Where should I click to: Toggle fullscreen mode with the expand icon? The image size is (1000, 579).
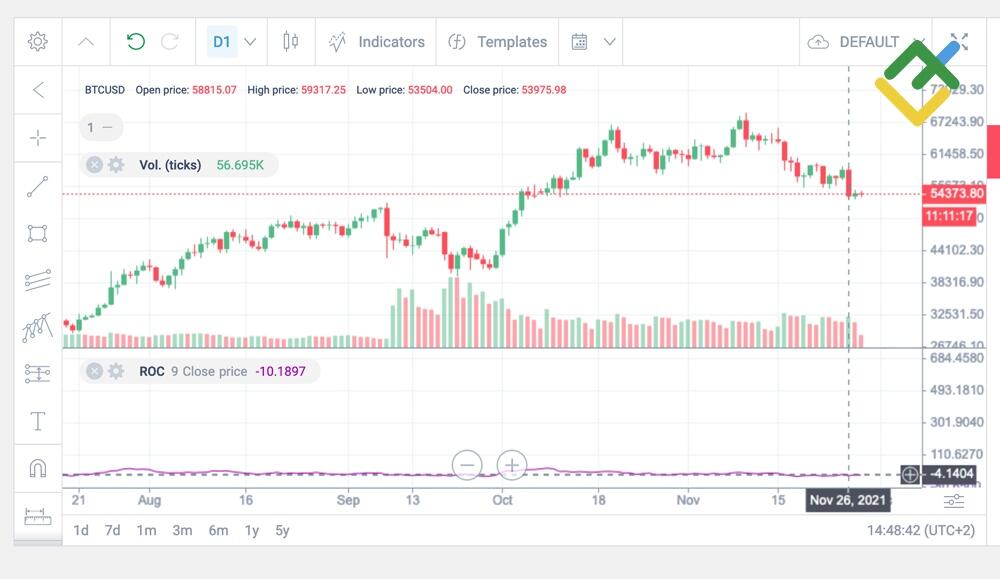tap(959, 41)
